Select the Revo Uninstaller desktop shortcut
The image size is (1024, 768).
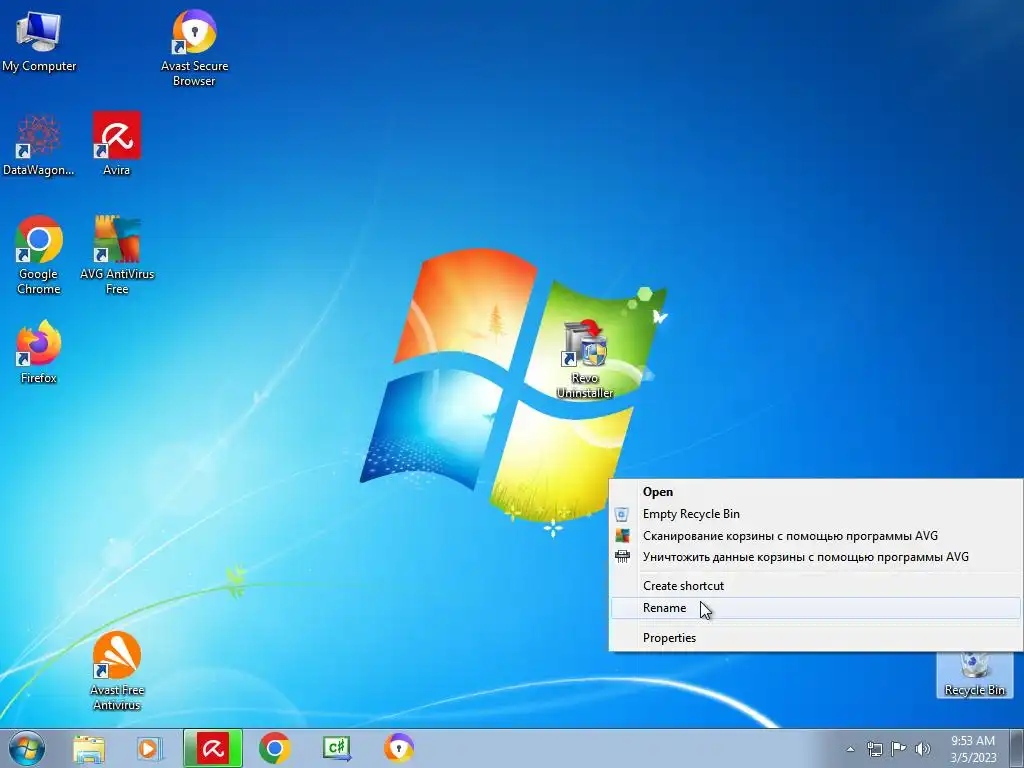click(x=584, y=358)
